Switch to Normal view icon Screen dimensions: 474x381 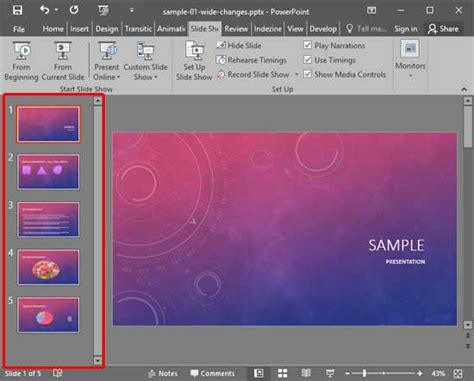coord(259,373)
